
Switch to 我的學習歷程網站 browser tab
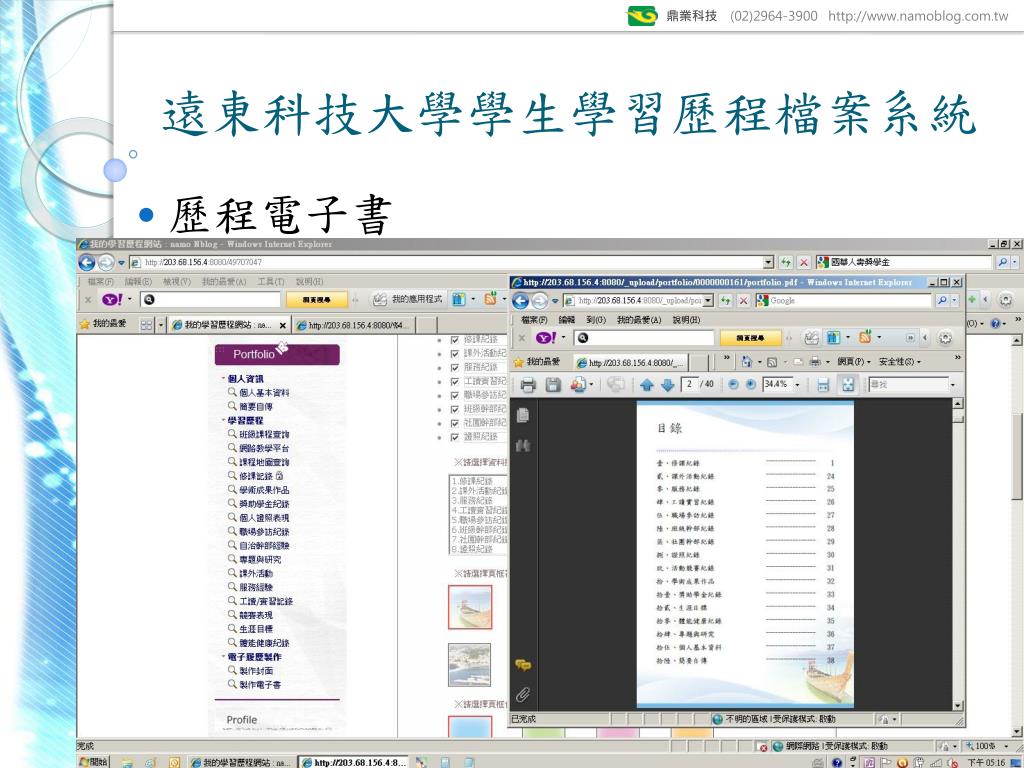pyautogui.click(x=227, y=325)
